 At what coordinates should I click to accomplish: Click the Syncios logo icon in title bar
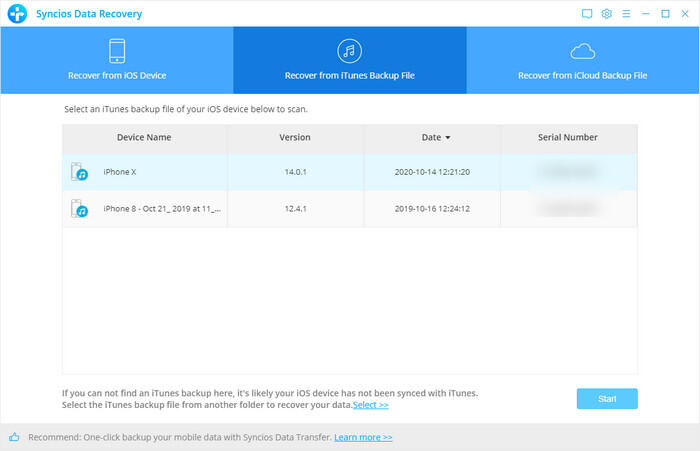click(x=17, y=14)
